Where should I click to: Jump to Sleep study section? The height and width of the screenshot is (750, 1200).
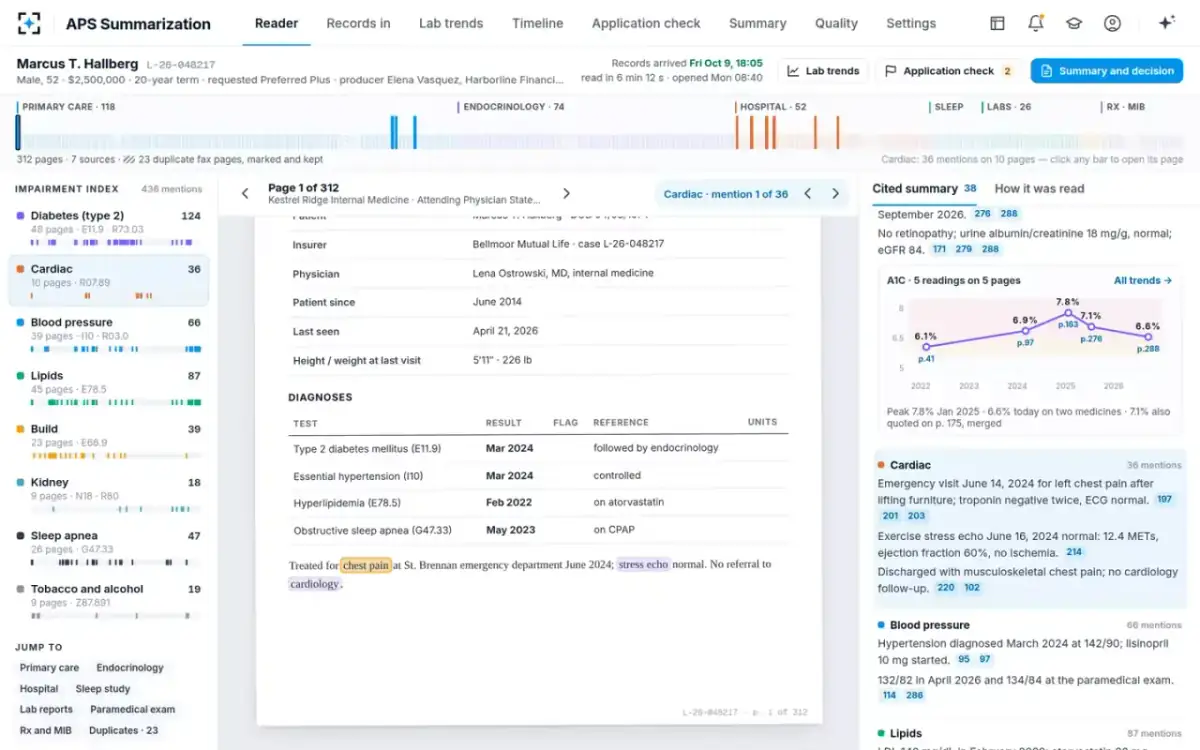coord(103,689)
